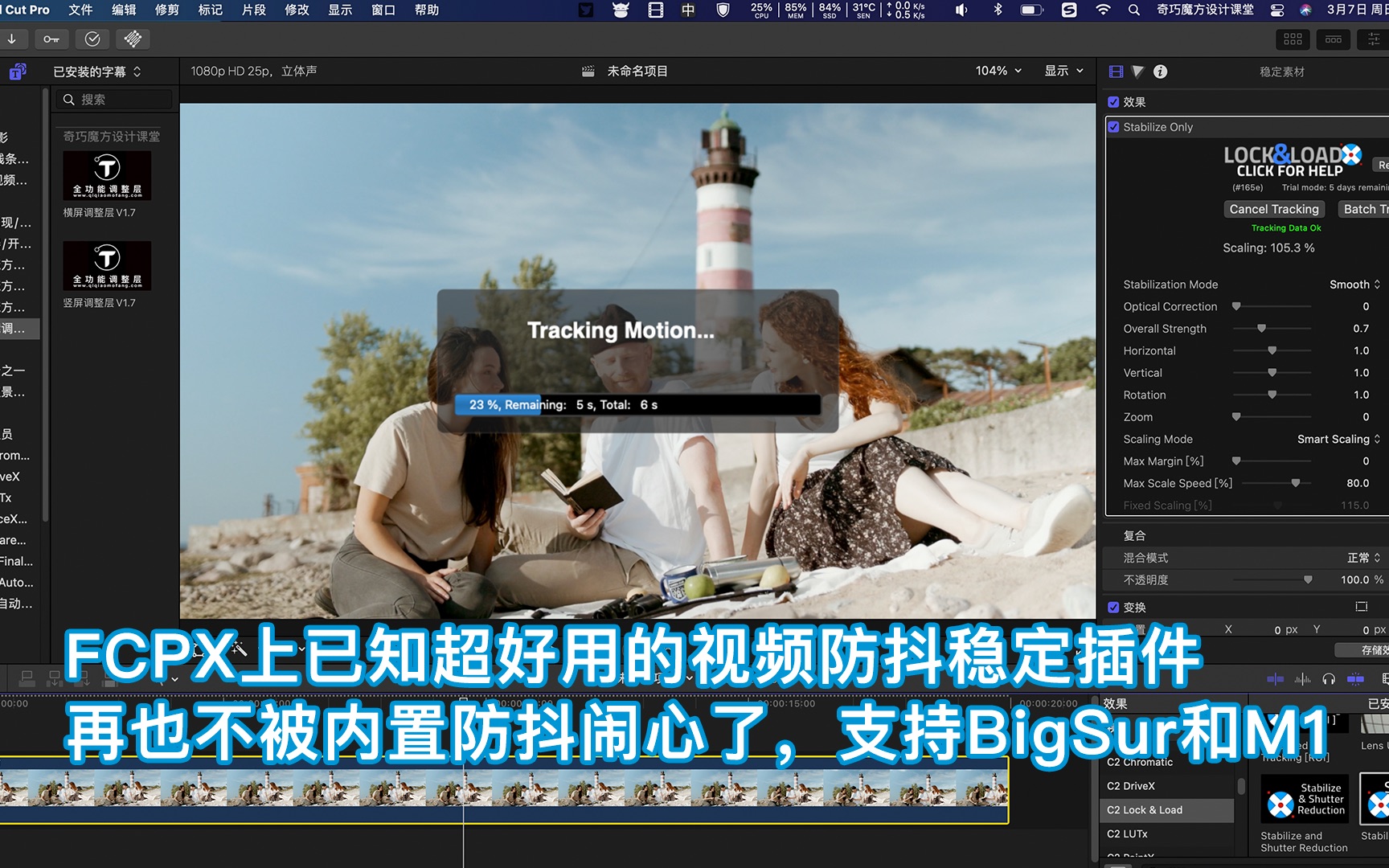Adjust the Horizontal stabilization slider
The height and width of the screenshot is (868, 1389).
click(1272, 350)
